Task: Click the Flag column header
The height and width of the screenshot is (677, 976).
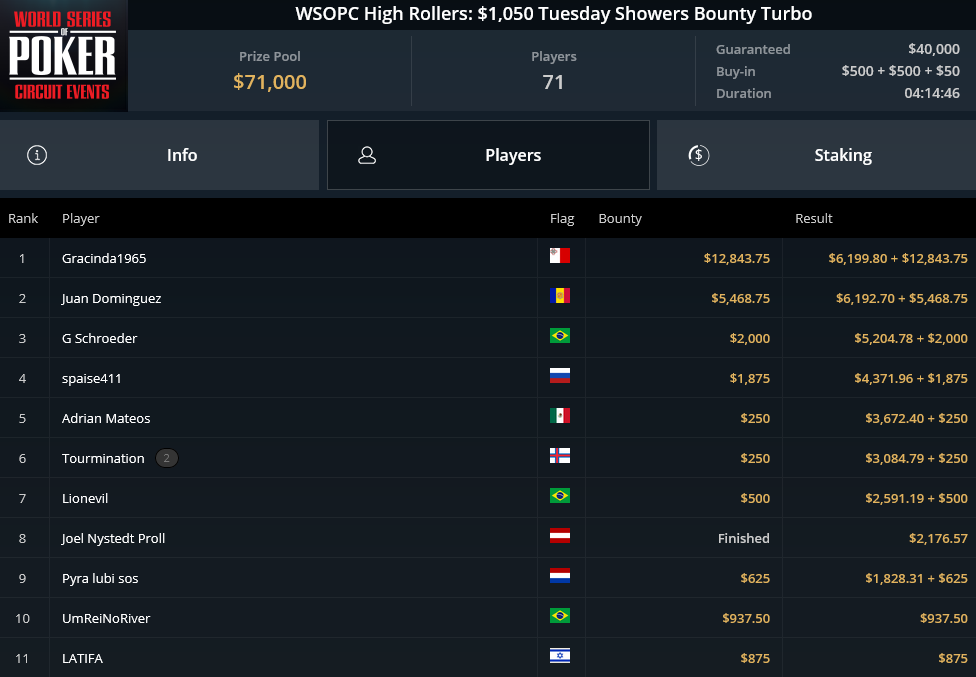Action: (x=561, y=218)
